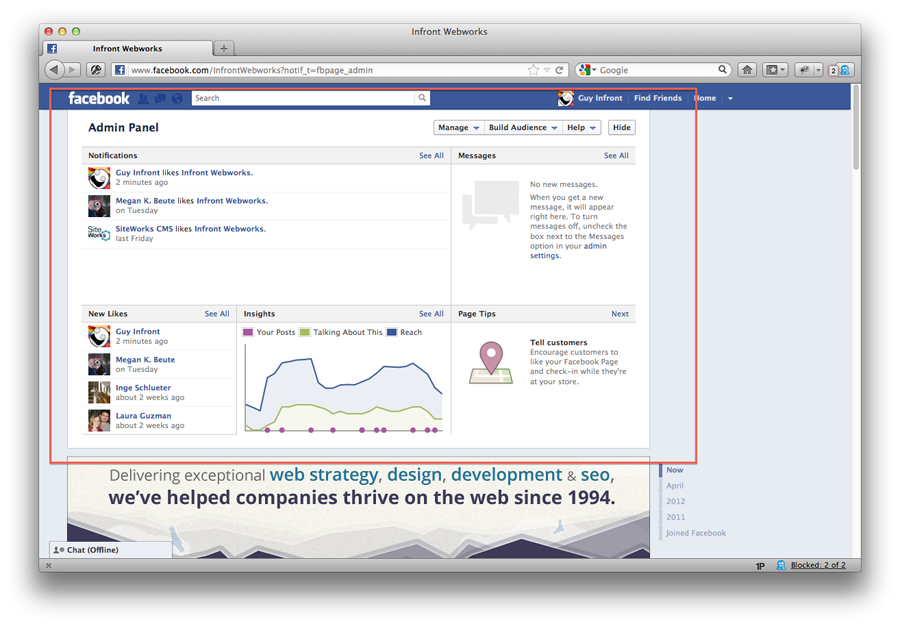
Task: Hide the Admin Panel
Action: pyautogui.click(x=622, y=127)
